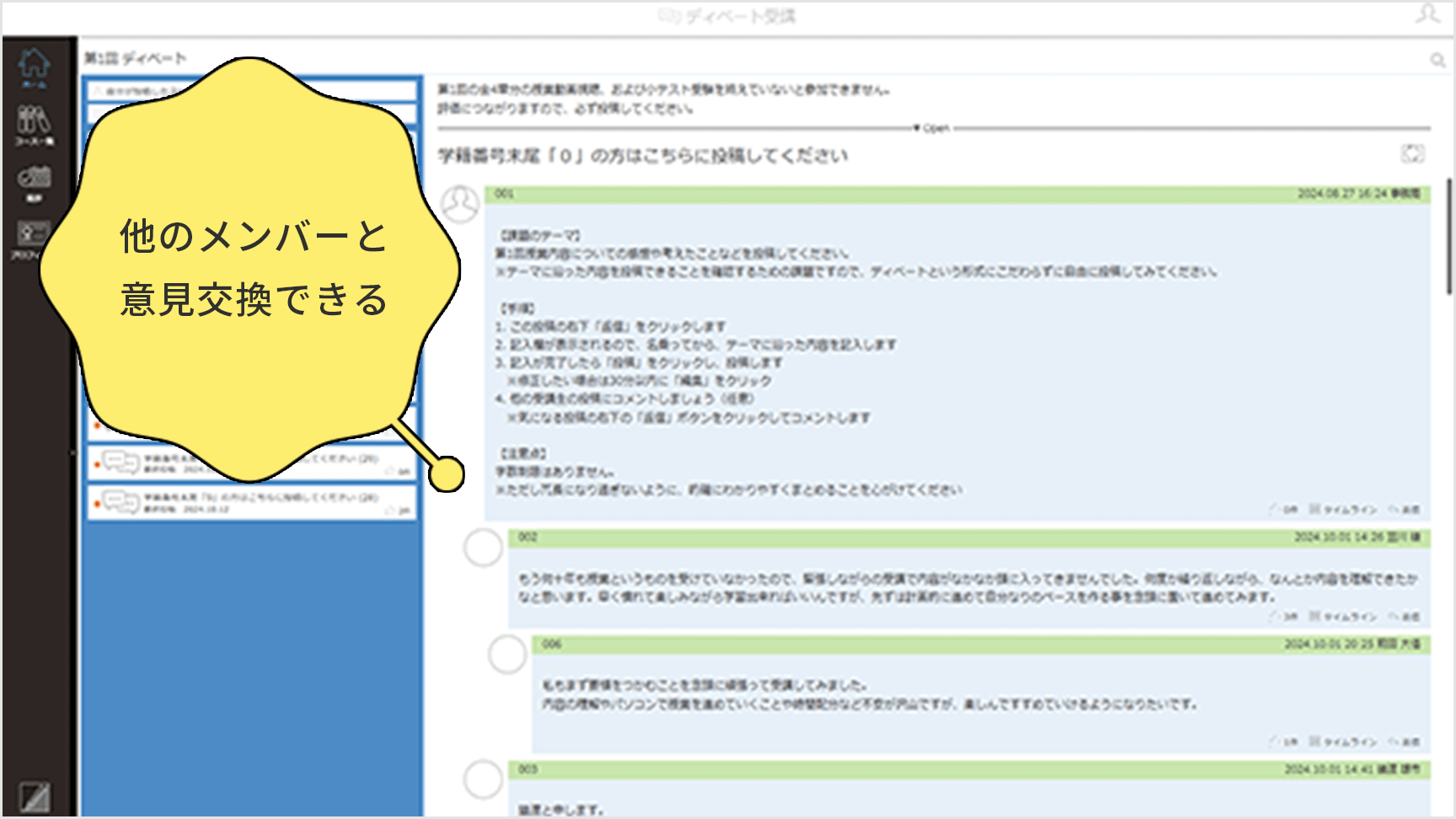Click the thread title about student number ending 0
This screenshot has height=819, width=1456.
click(643, 156)
